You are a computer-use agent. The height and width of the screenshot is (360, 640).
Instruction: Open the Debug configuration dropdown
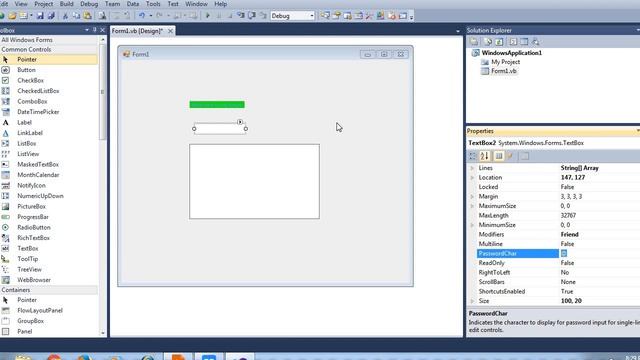[x=312, y=16]
